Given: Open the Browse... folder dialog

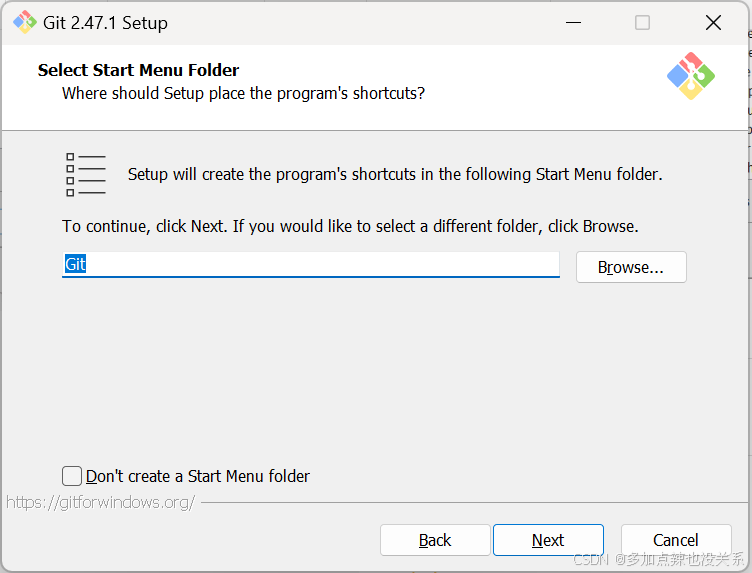Looking at the screenshot, I should click(631, 267).
